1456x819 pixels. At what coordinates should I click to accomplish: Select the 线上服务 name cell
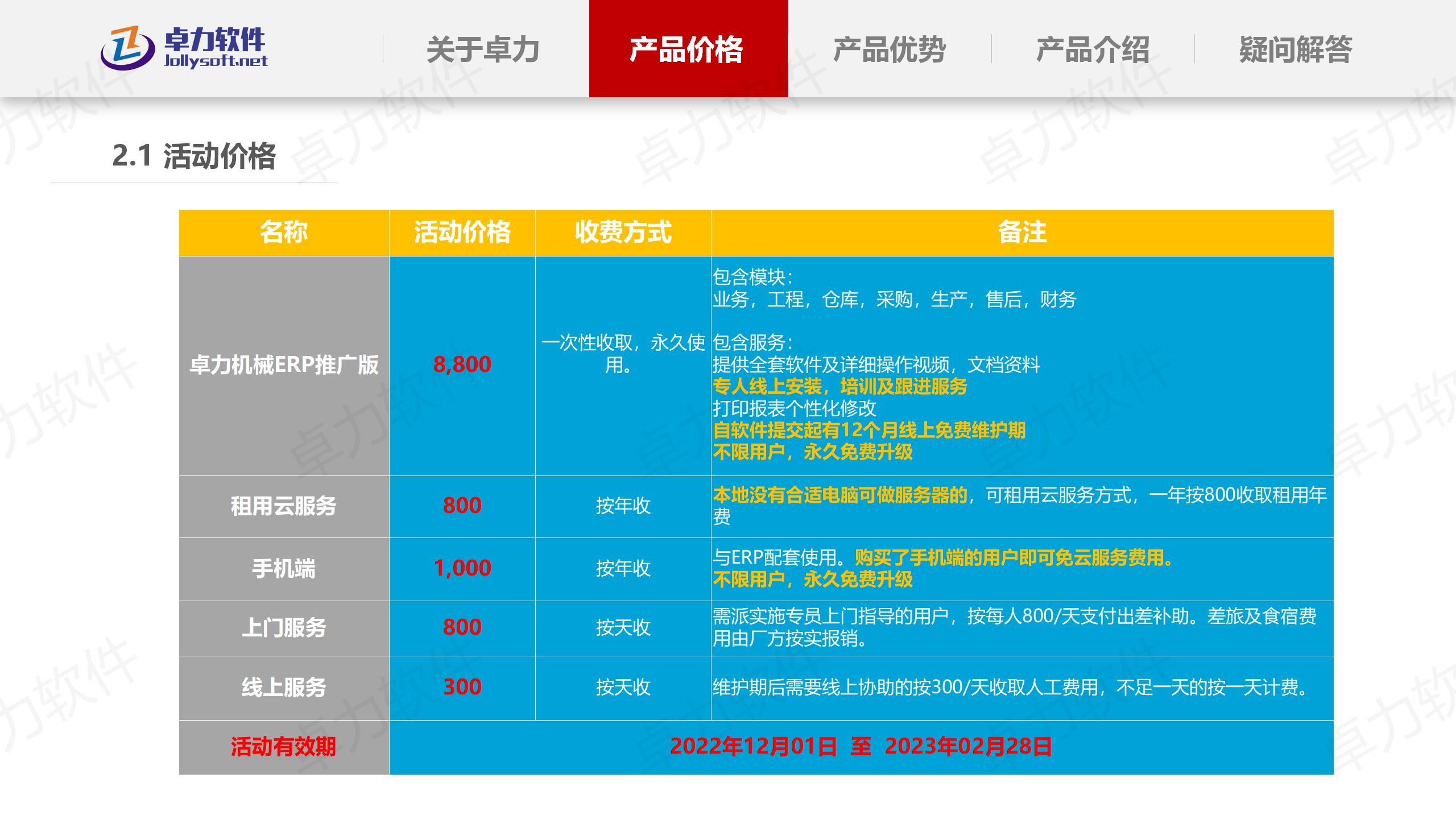pos(284,688)
